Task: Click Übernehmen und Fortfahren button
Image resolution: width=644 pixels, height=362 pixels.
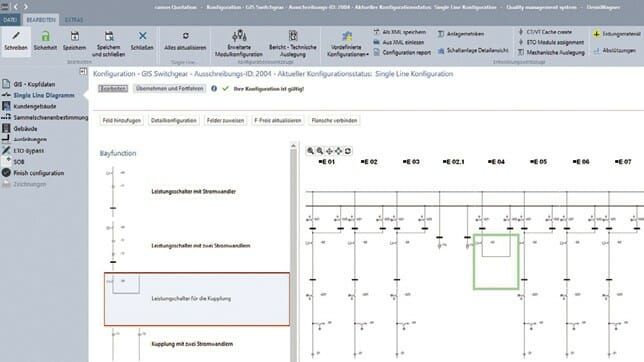Action: (169, 88)
